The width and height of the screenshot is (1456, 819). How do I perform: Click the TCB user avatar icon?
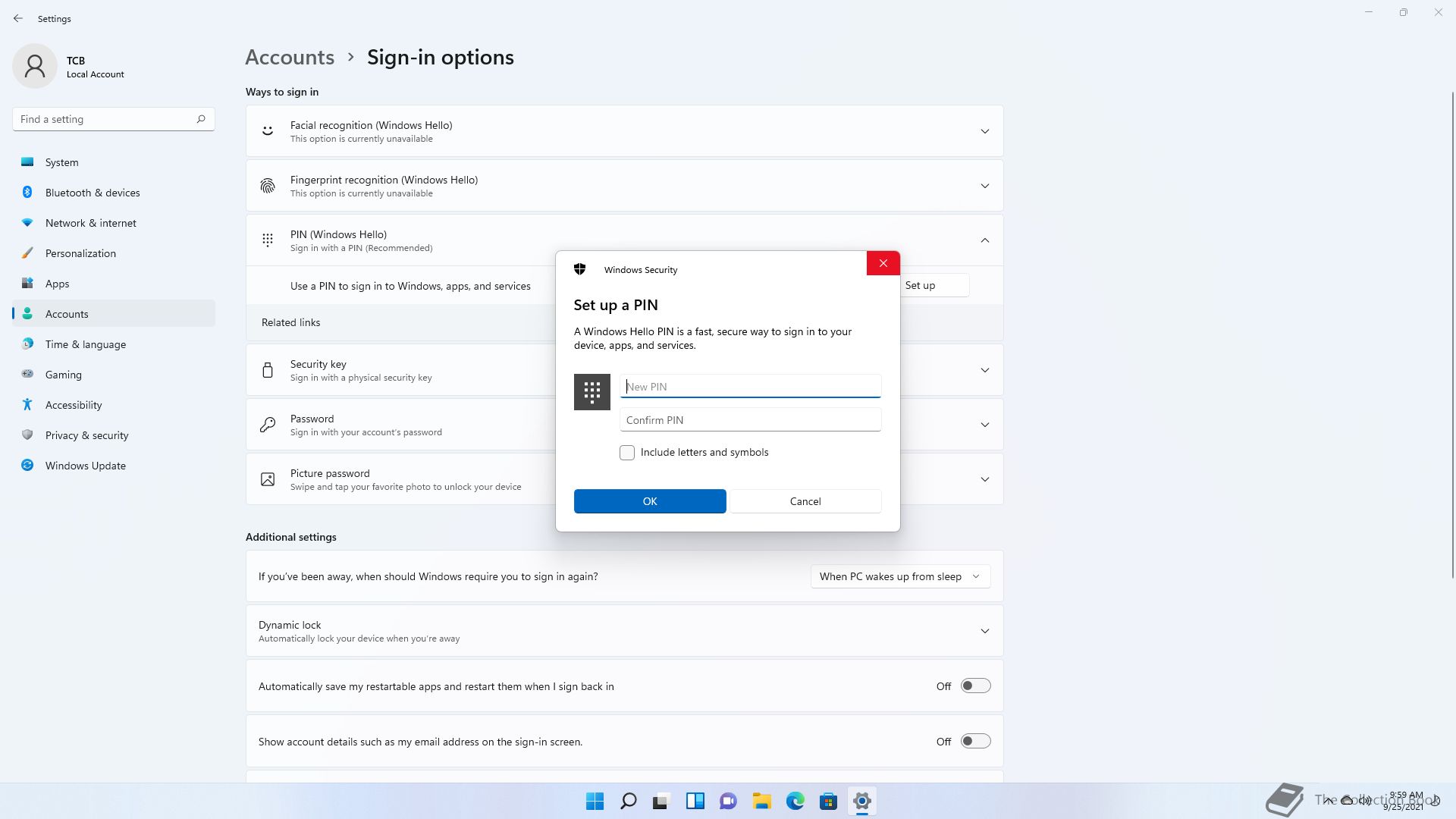pyautogui.click(x=35, y=66)
